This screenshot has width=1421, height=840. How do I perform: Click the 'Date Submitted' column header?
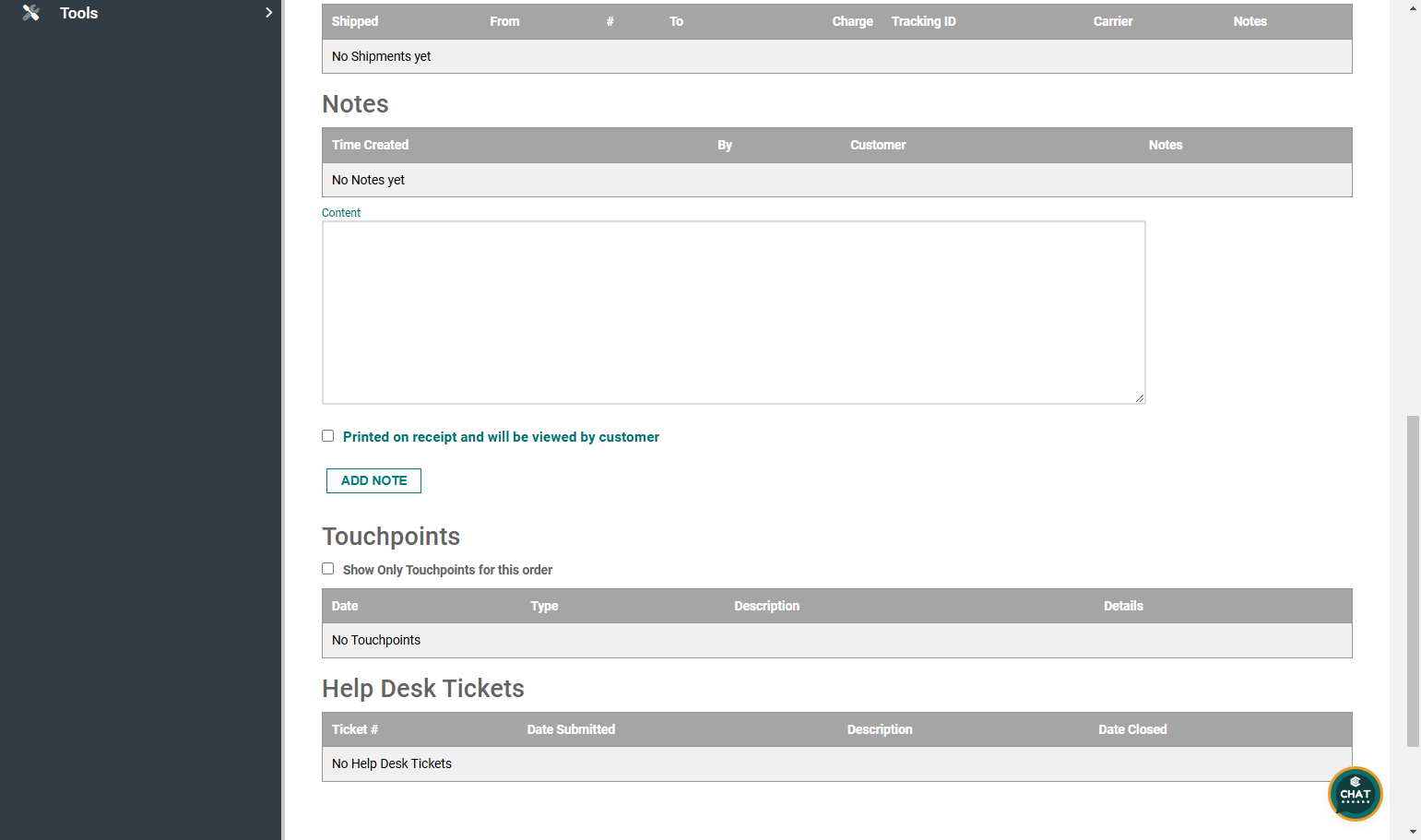pos(571,729)
